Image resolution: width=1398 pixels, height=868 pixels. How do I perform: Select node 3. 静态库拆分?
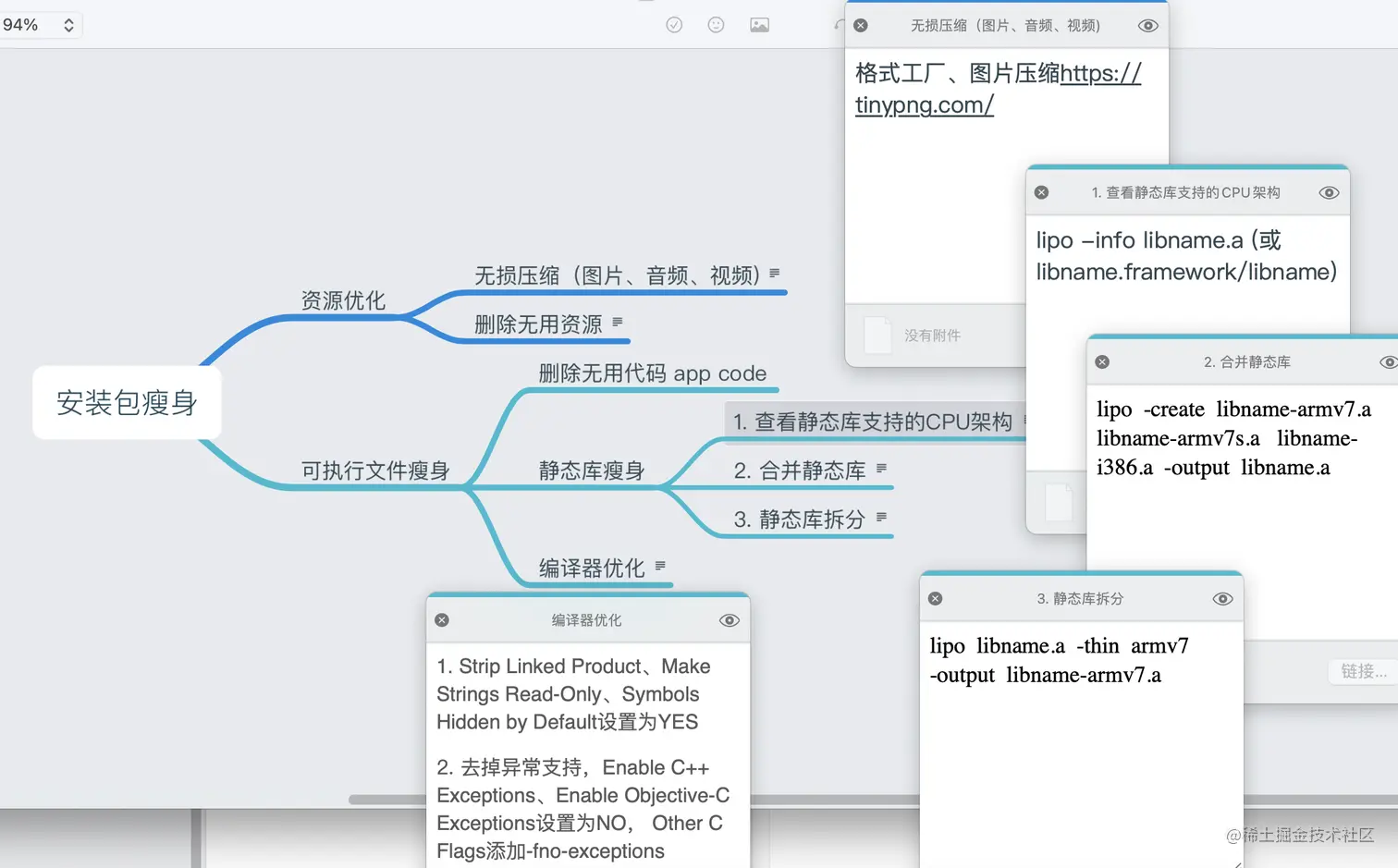pos(800,520)
